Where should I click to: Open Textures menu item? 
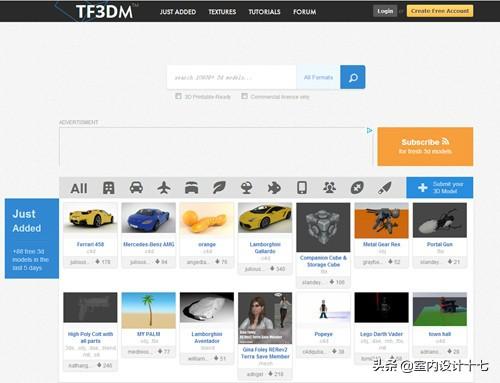pos(222,12)
